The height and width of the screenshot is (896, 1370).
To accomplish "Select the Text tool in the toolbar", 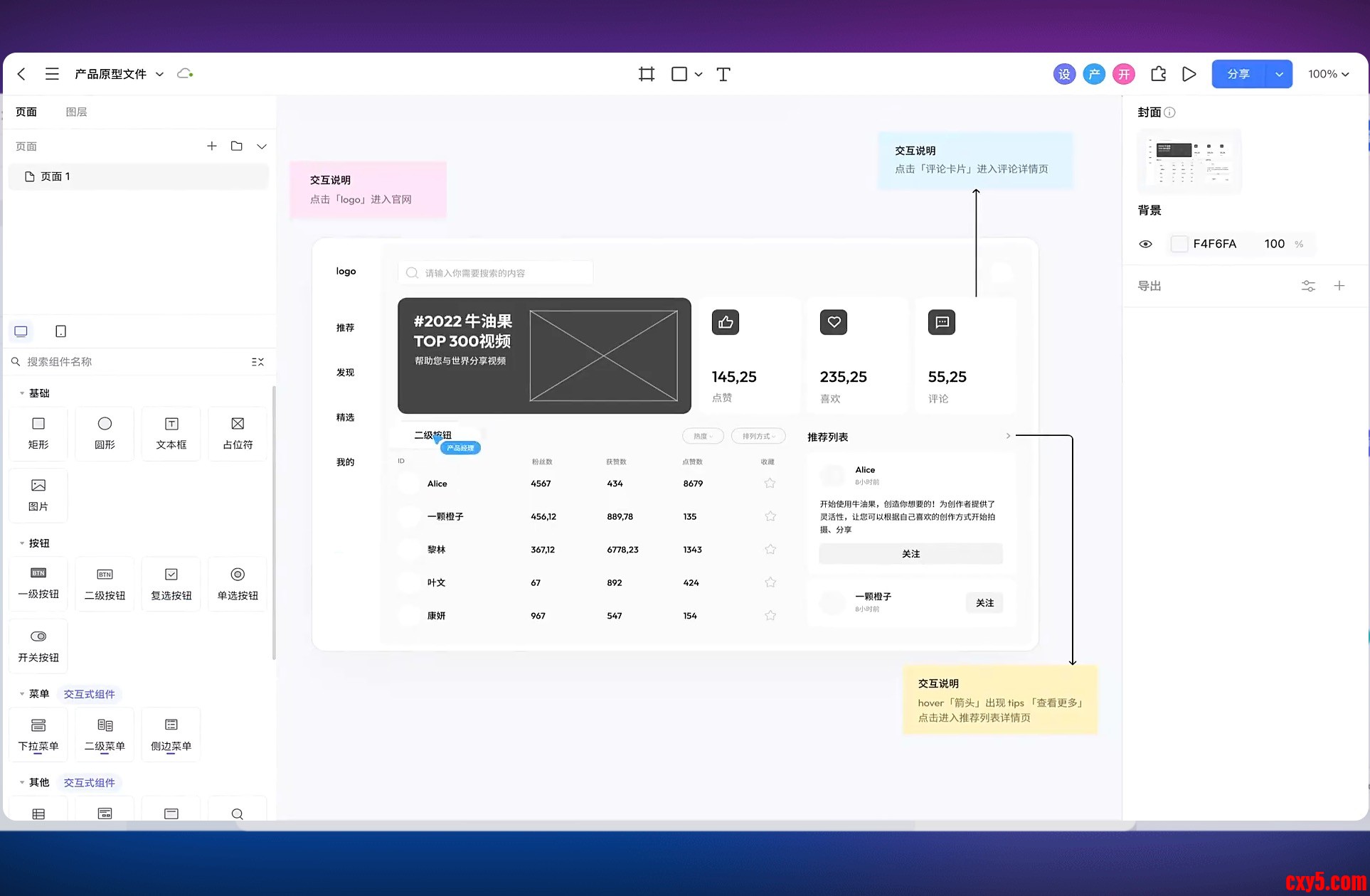I will point(723,74).
